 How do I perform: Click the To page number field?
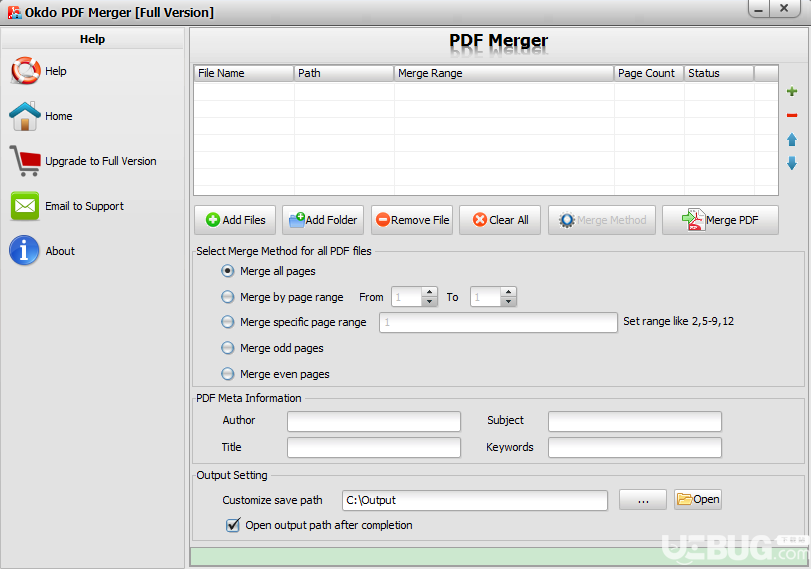click(485, 297)
